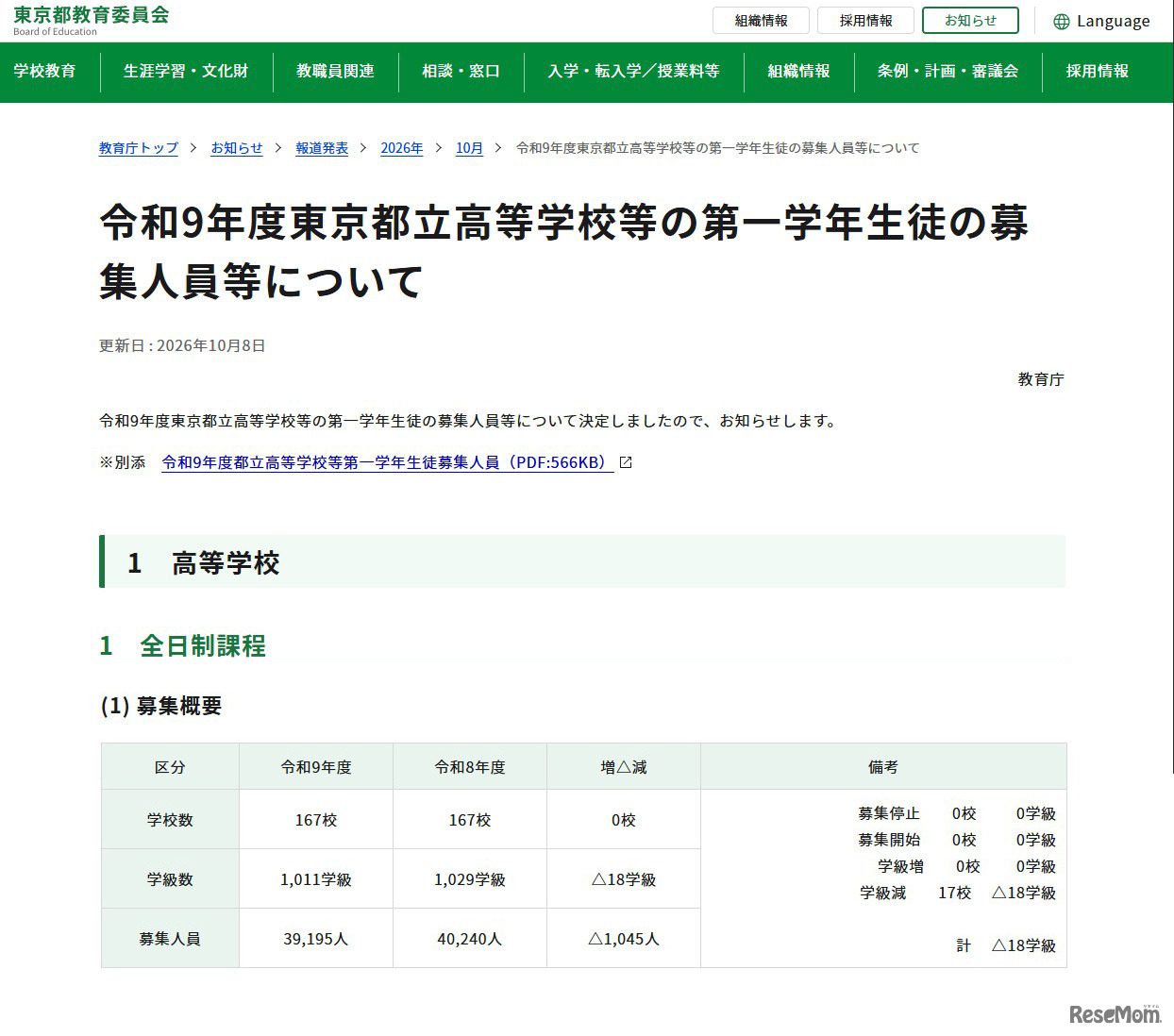Click the 令和9年度 table header
The width and height of the screenshot is (1174, 1036).
(x=316, y=767)
